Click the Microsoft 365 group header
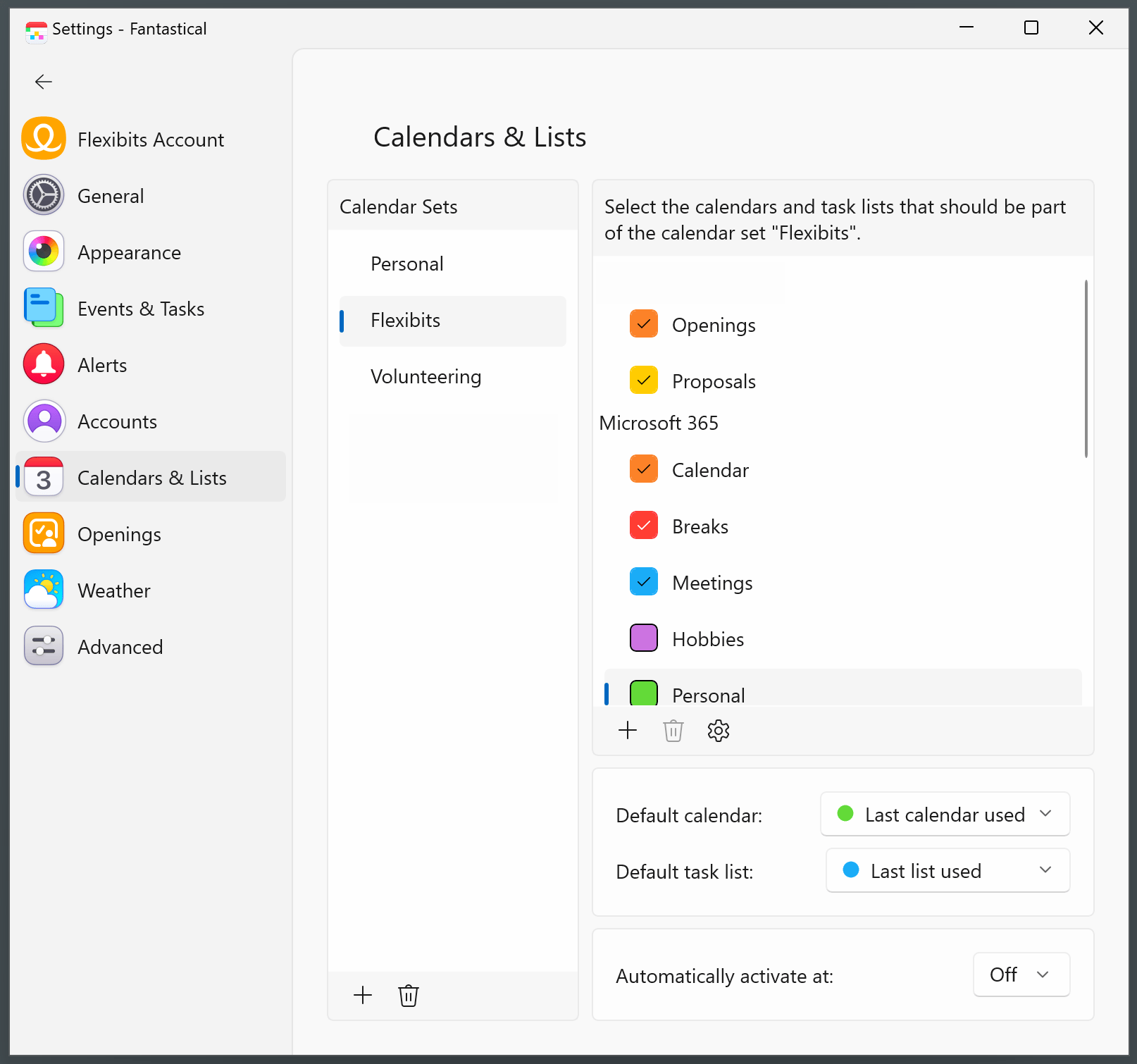This screenshot has width=1137, height=1064. pos(659,423)
